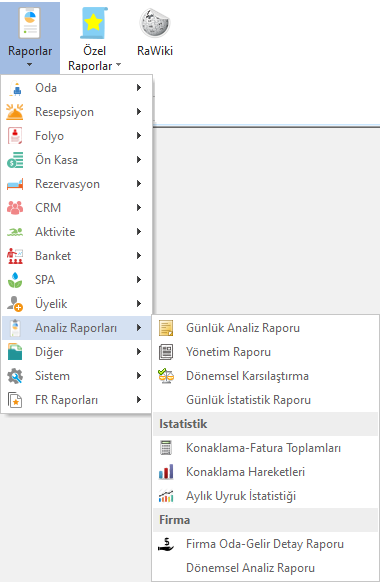380x582 pixels.
Task: Expand the Sistem submenu arrow
Action: pyautogui.click(x=139, y=376)
